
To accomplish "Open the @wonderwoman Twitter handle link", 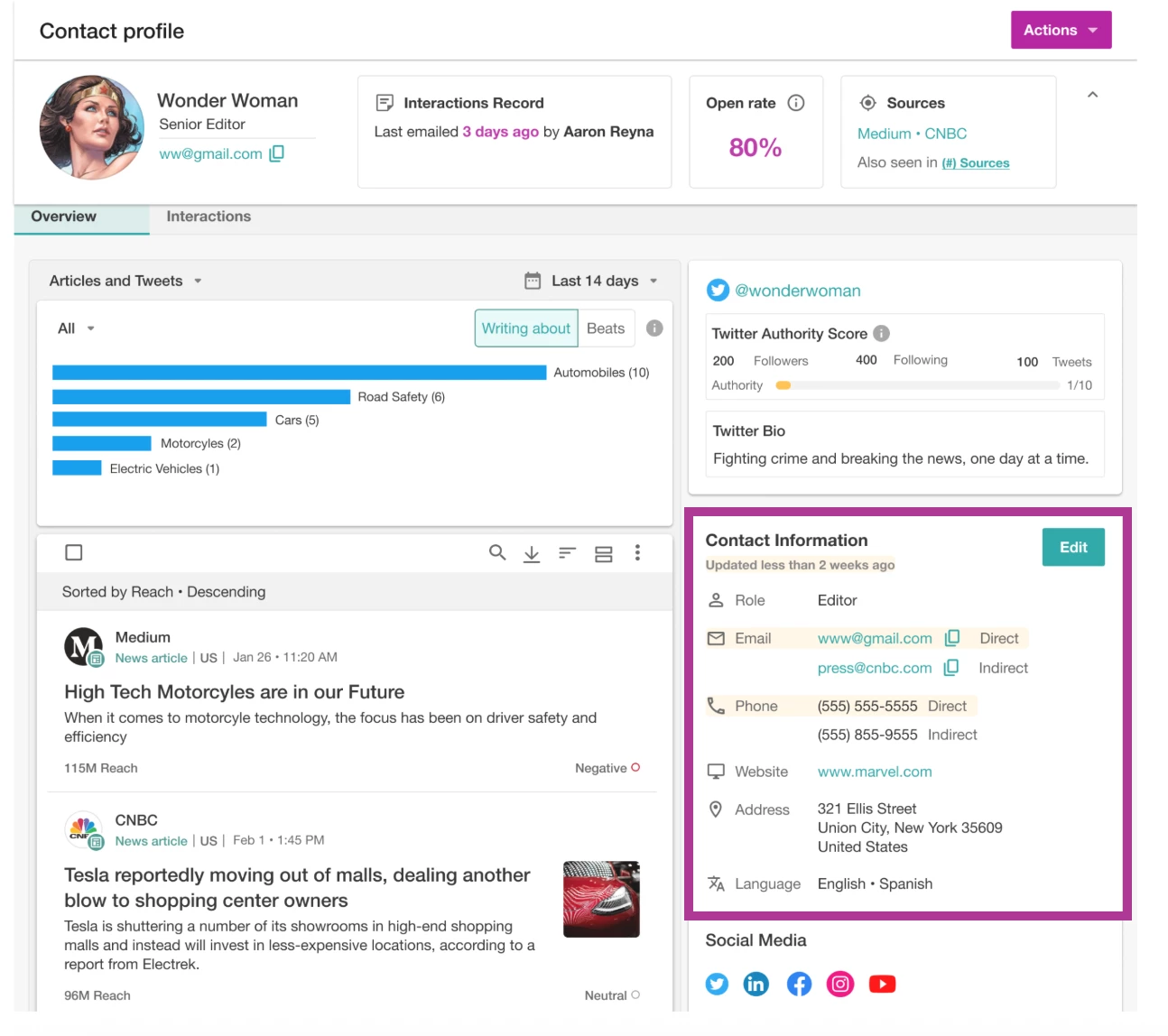I will point(798,291).
